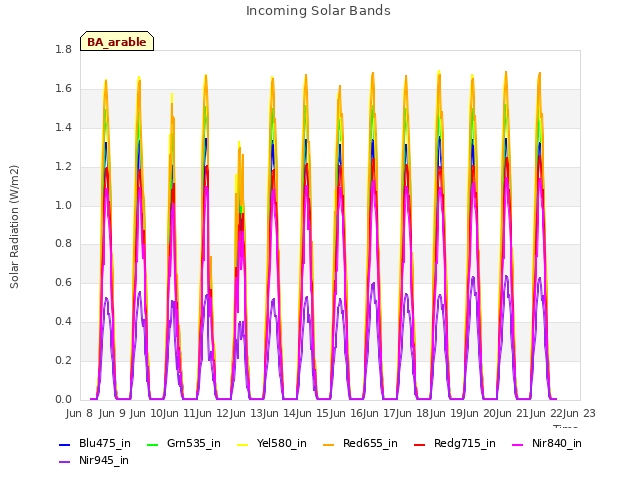Click the 1.4 y-axis tick label
This screenshot has height=480, width=640.
click(63, 127)
